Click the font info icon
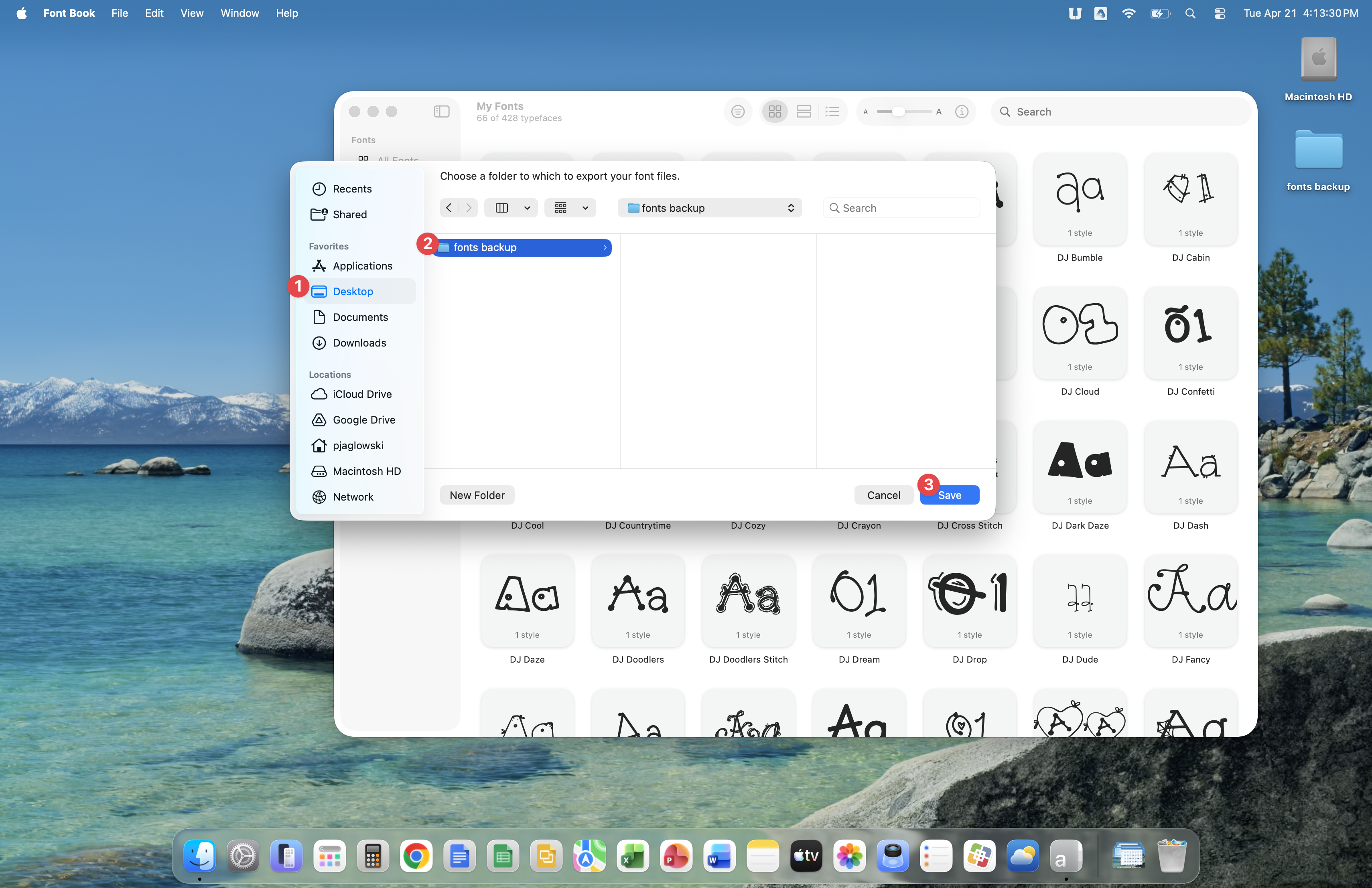The height and width of the screenshot is (888, 1372). [x=962, y=112]
